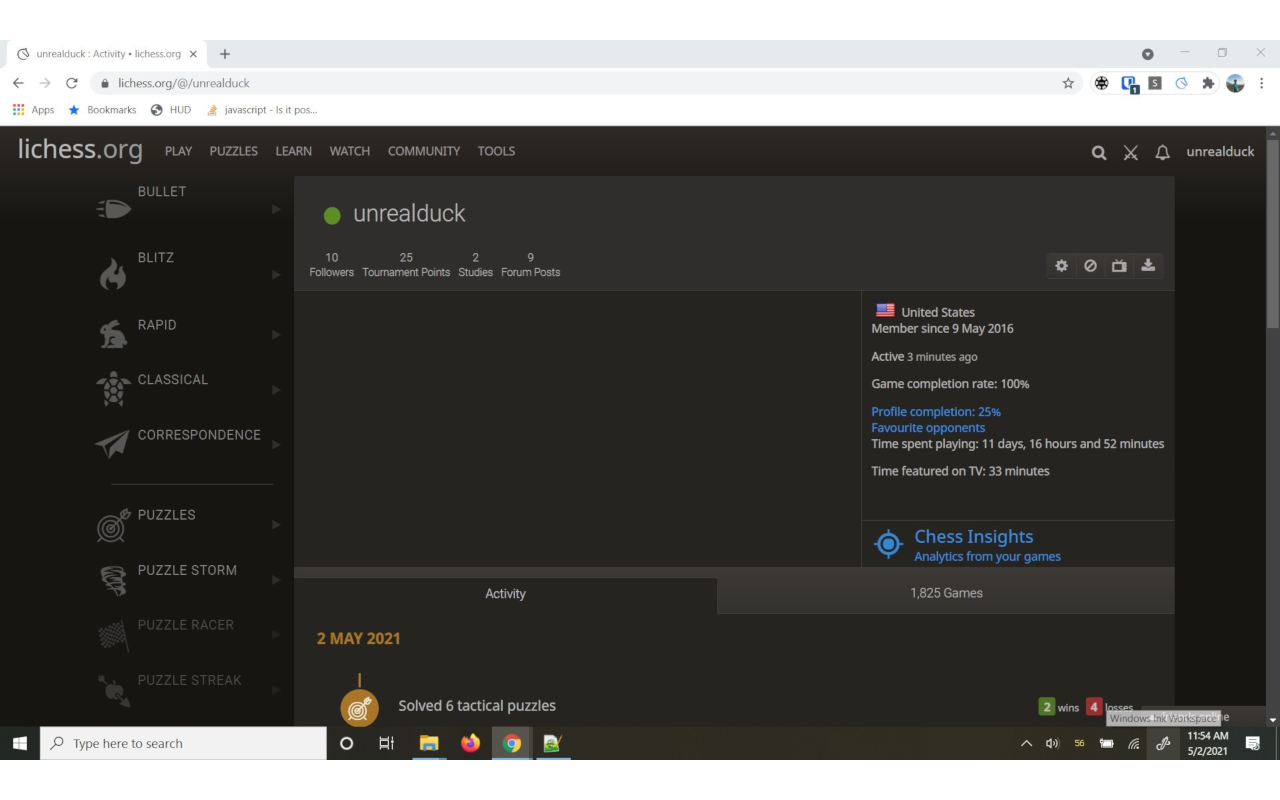
Task: Click the page scrollbar down arrow
Action: click(x=1272, y=719)
